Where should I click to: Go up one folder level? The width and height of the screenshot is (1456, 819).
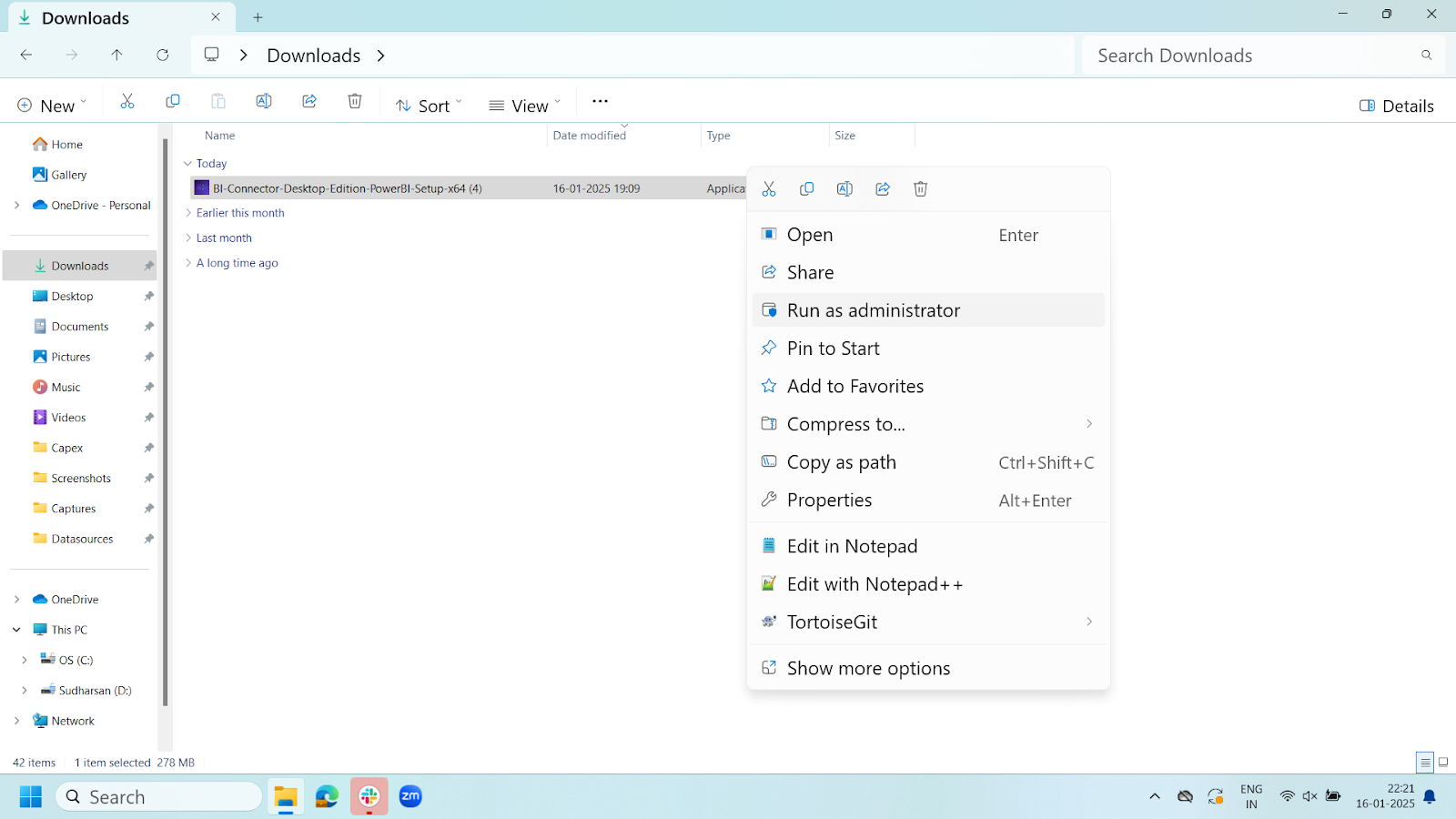point(117,56)
